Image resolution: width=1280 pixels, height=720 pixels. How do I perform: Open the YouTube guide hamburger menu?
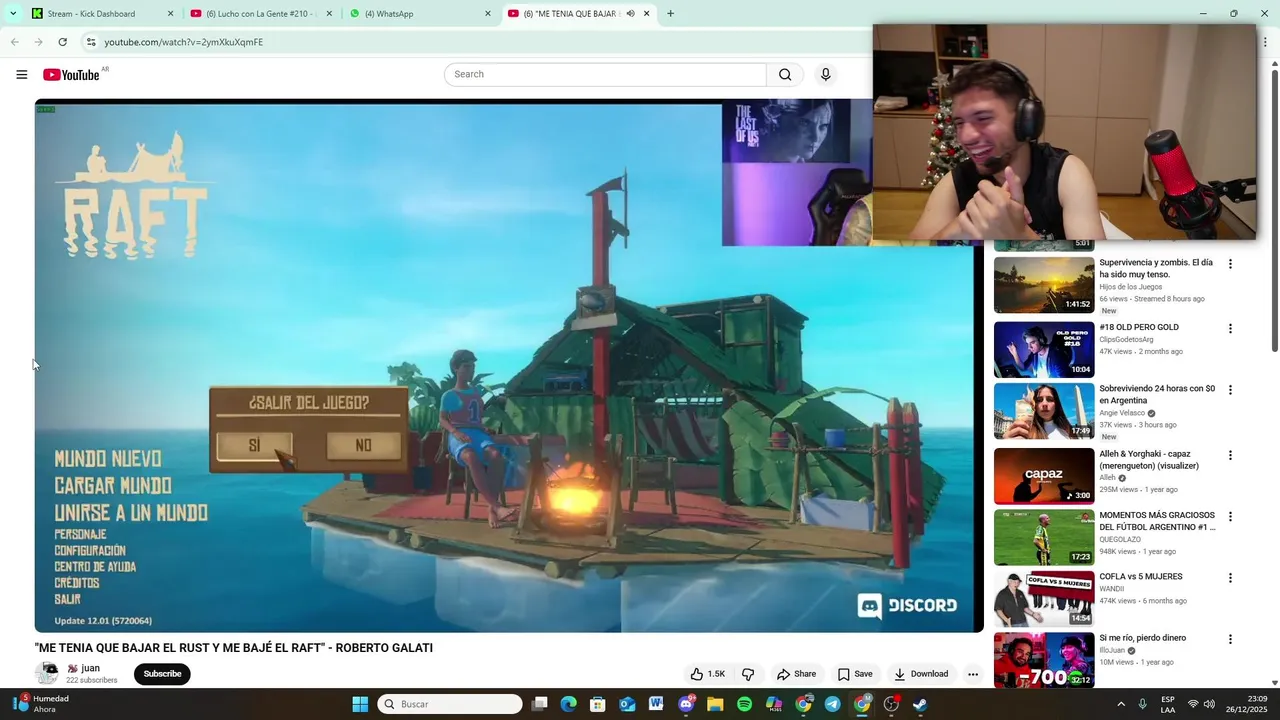pyautogui.click(x=22, y=75)
